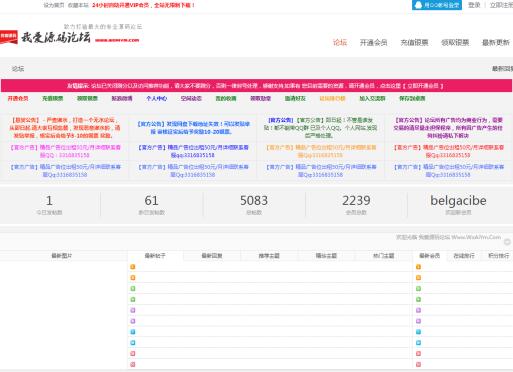Image resolution: width=513 pixels, height=372 pixels.
Task: Switch to the 热门主题 tab
Action: (x=383, y=256)
